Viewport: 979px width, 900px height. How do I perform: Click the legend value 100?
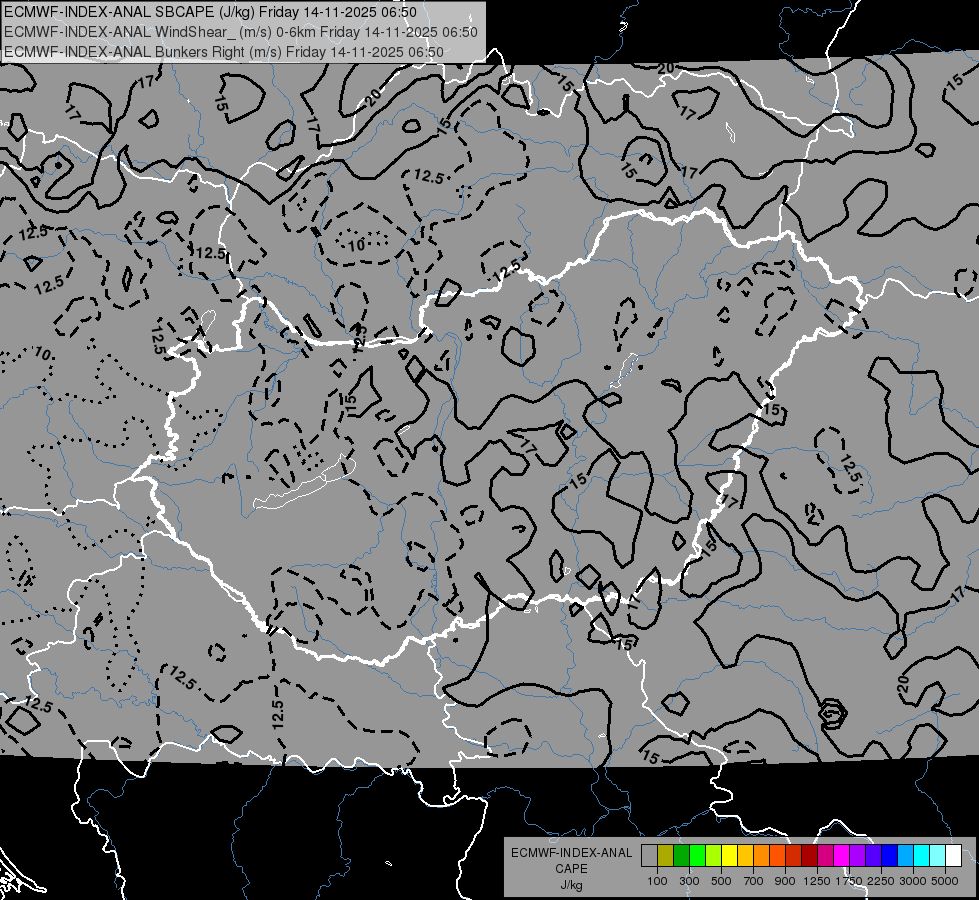pos(657,881)
